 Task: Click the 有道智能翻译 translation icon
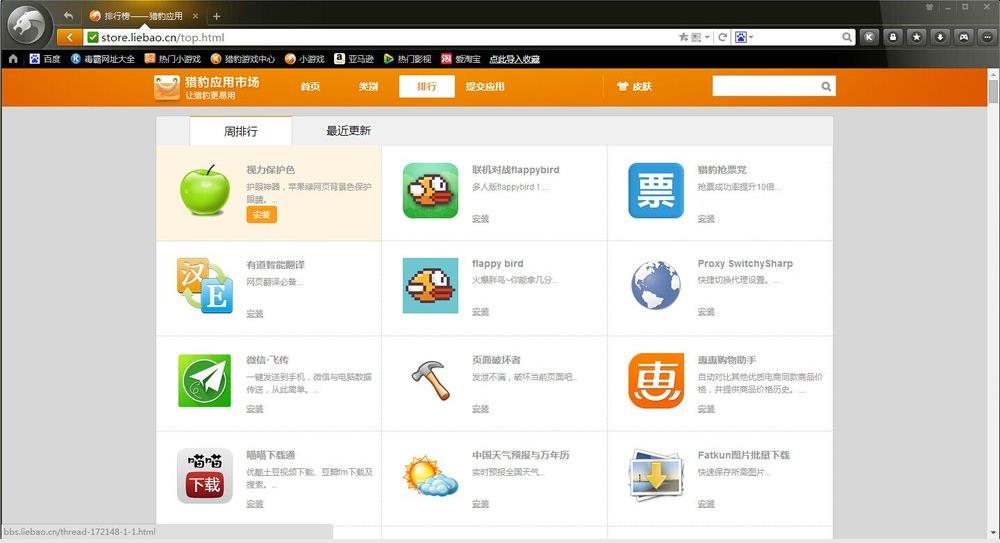click(x=205, y=285)
